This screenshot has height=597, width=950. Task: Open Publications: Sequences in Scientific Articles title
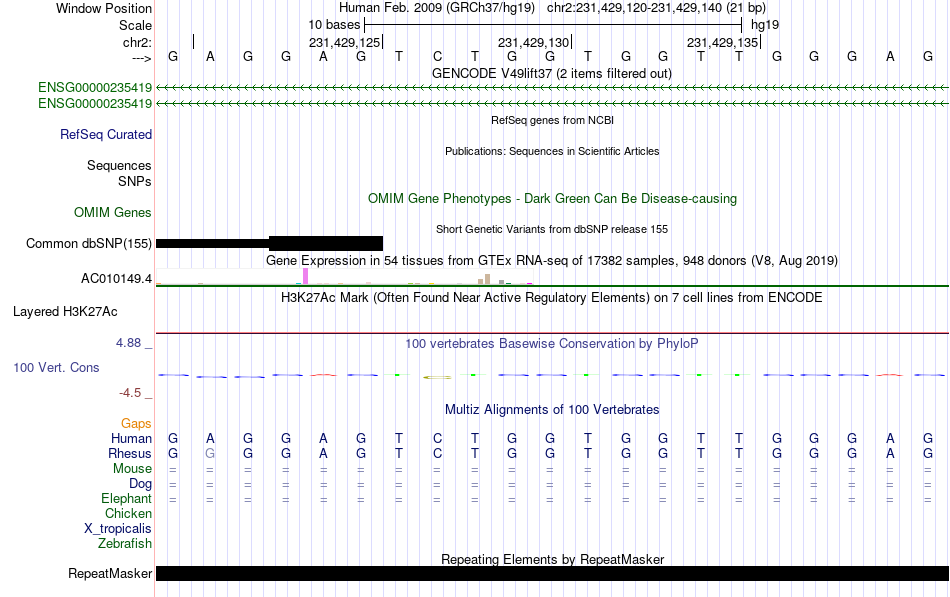[552, 151]
